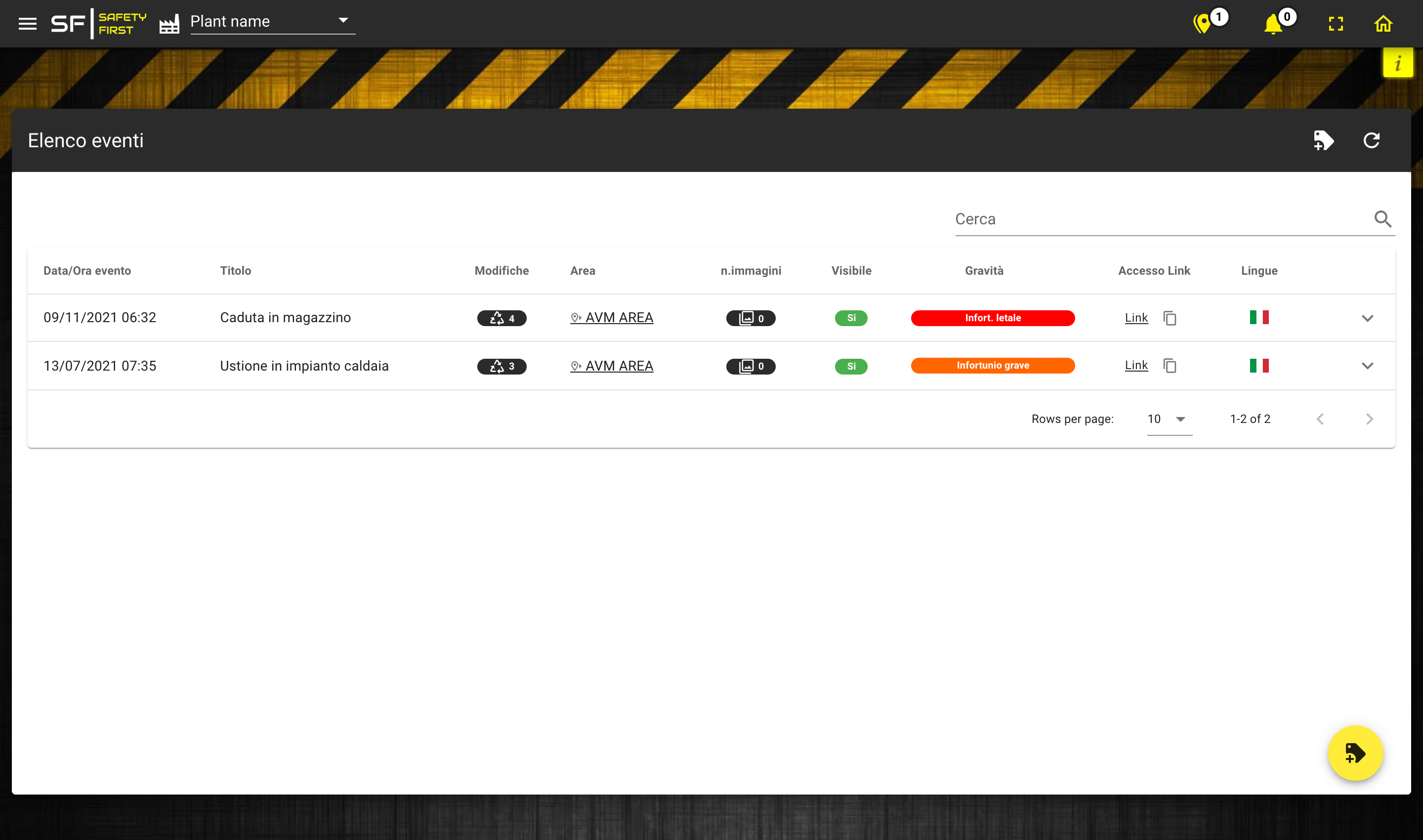Expand the Caduta in magazzino row

(x=1367, y=318)
